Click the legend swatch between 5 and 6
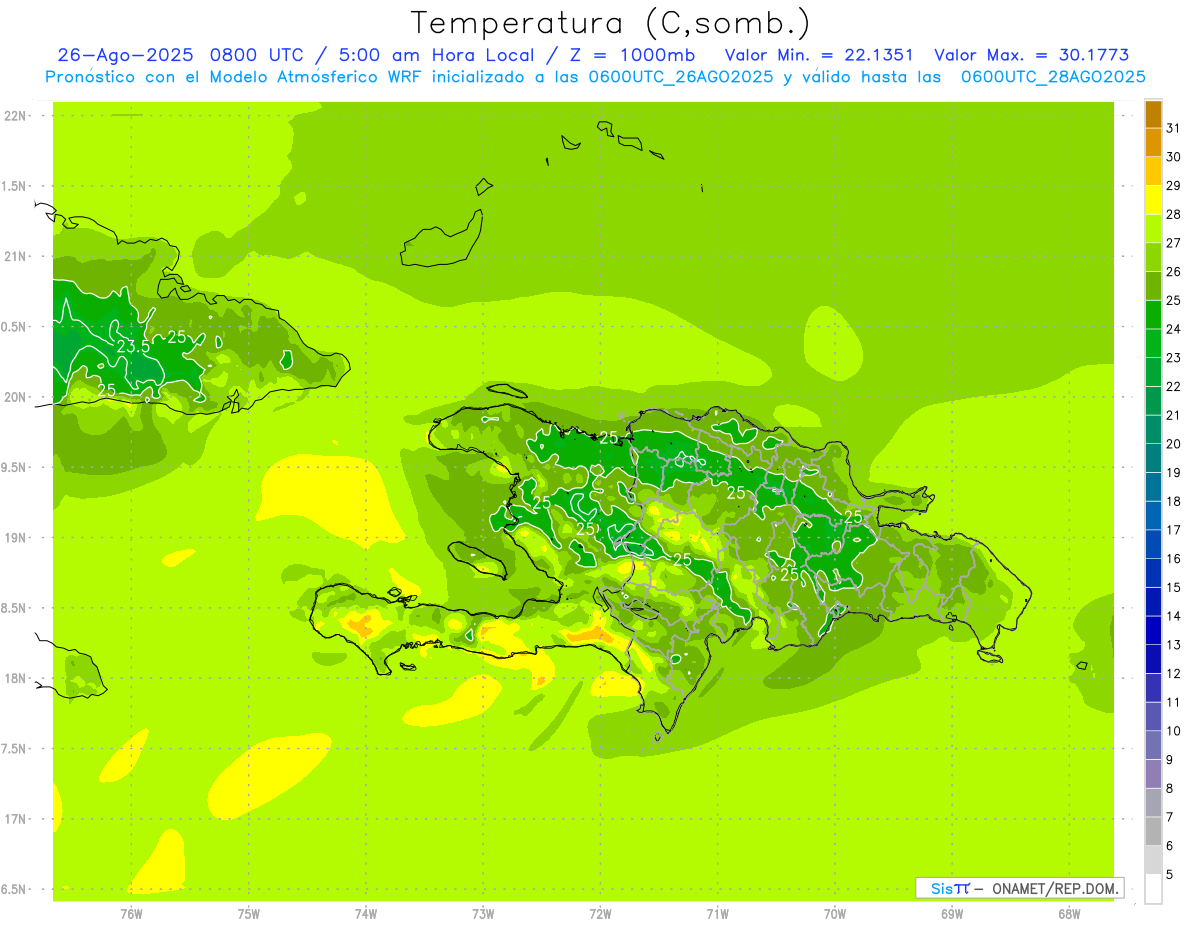The height and width of the screenshot is (927, 1200). [x=1153, y=860]
